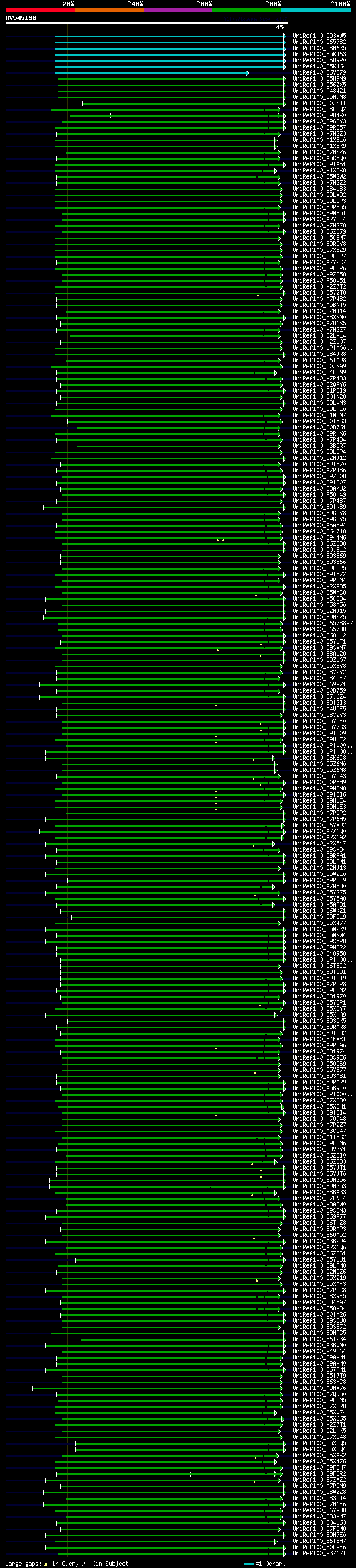356x1568 pixels.
Task: Select hit label UniRef100_O65788-2
Action: 323,624
